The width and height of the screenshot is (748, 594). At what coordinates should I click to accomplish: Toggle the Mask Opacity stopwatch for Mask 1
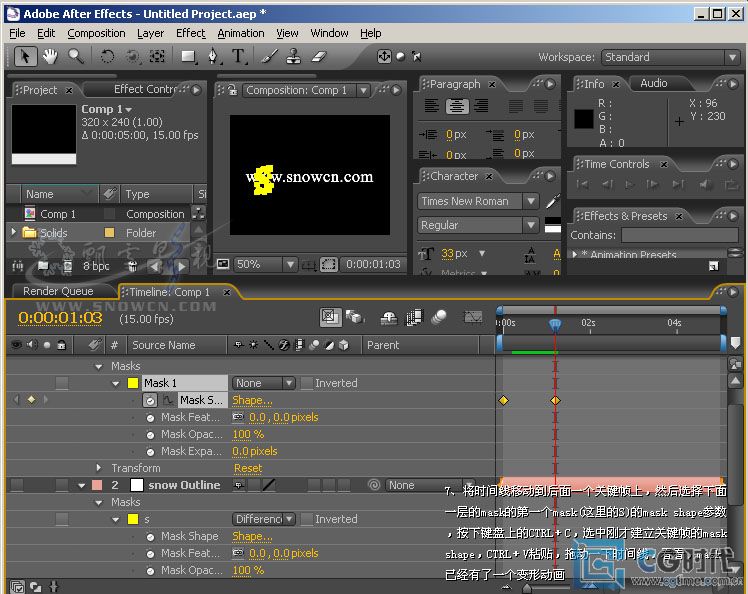pyautogui.click(x=150, y=435)
